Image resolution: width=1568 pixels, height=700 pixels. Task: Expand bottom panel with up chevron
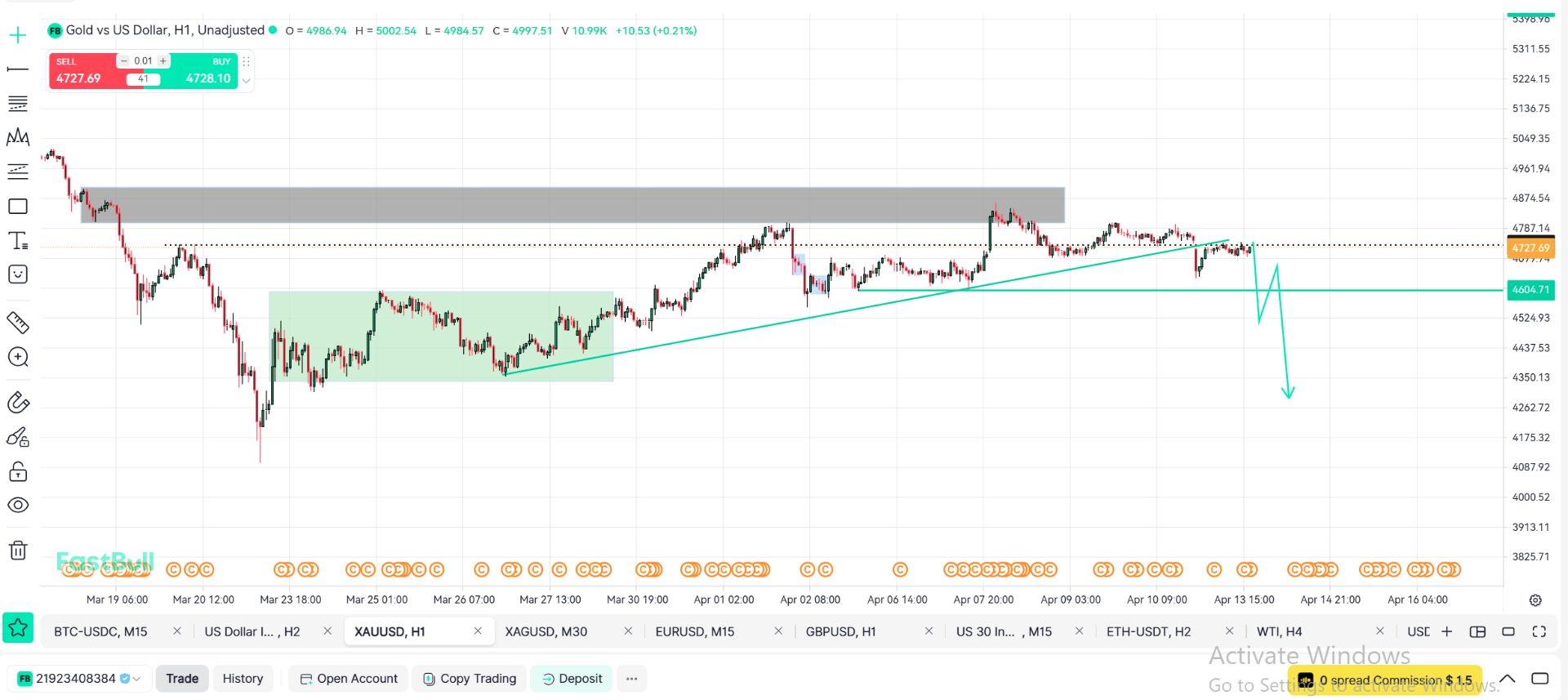pyautogui.click(x=1508, y=679)
